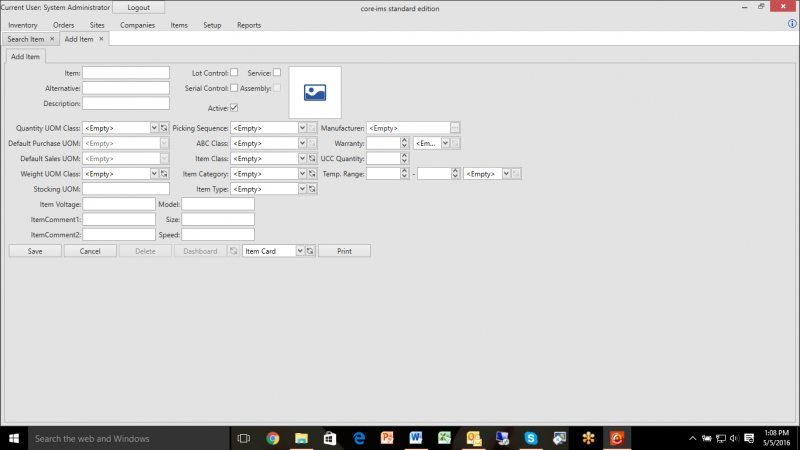Expand the ABC Class dropdown
Viewport: 800px width, 450px height.
[x=302, y=143]
